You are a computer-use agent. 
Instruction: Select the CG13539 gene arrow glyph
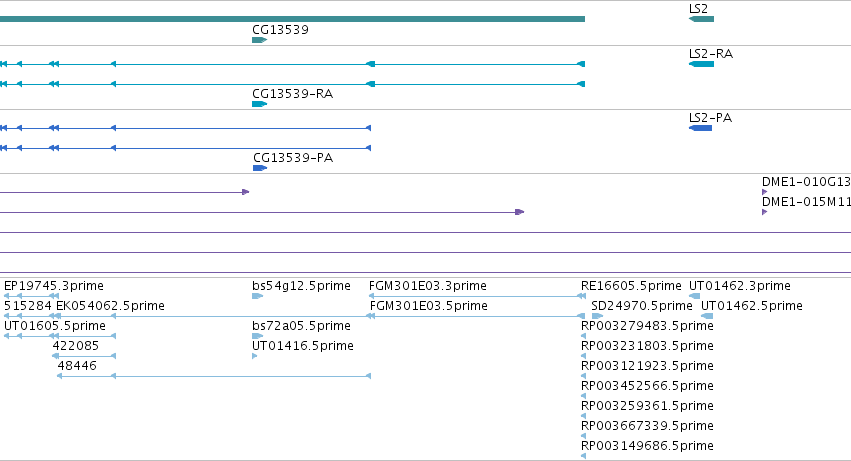(259, 40)
